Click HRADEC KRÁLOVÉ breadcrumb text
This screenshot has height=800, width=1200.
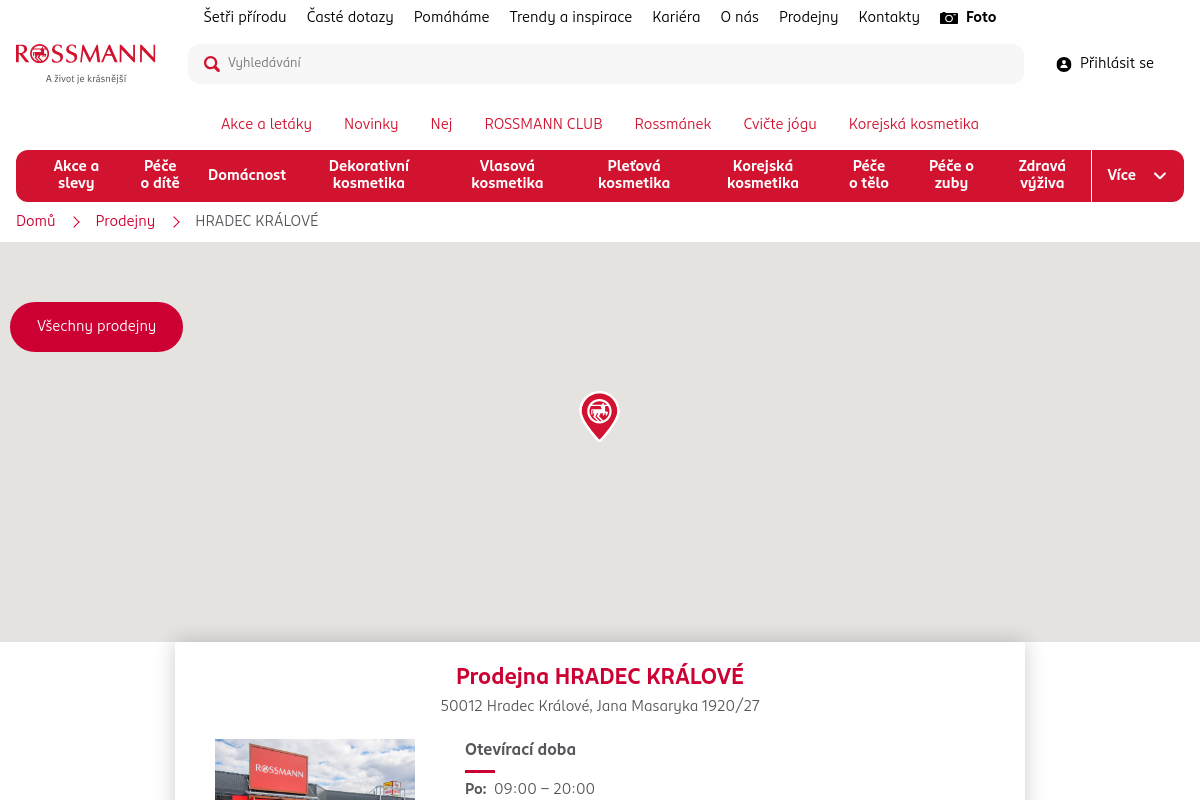tap(257, 221)
